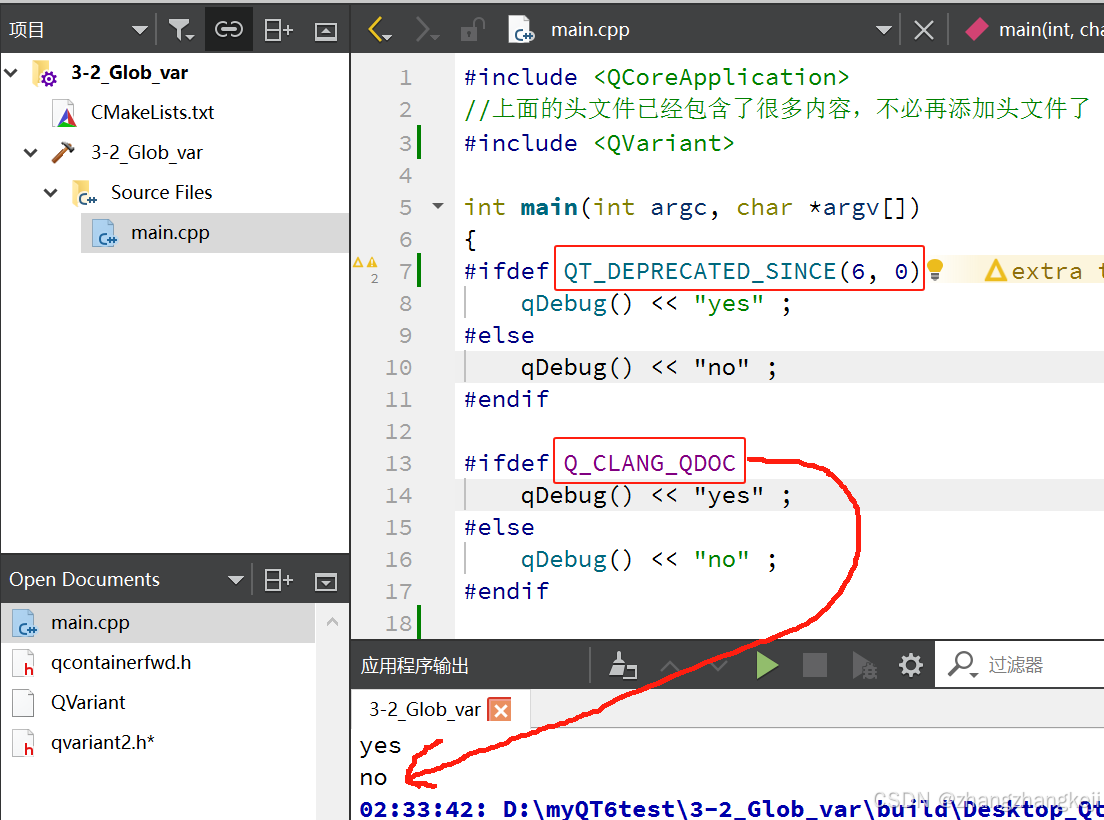The width and height of the screenshot is (1104, 820).
Task: Click Q_CLANG_QDOC macro on line 13
Action: [x=649, y=463]
